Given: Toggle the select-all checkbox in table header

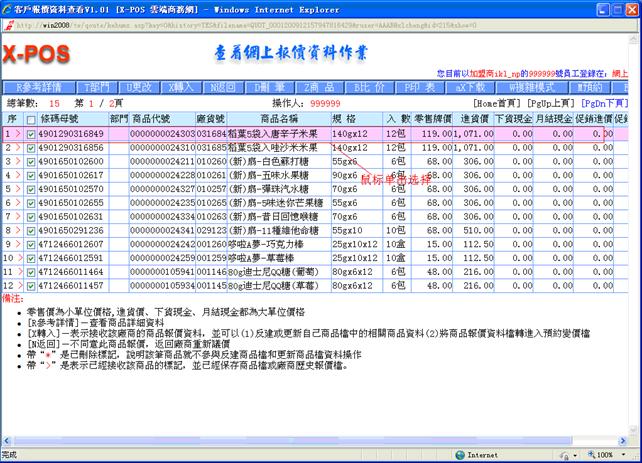Looking at the screenshot, I should tap(31, 118).
